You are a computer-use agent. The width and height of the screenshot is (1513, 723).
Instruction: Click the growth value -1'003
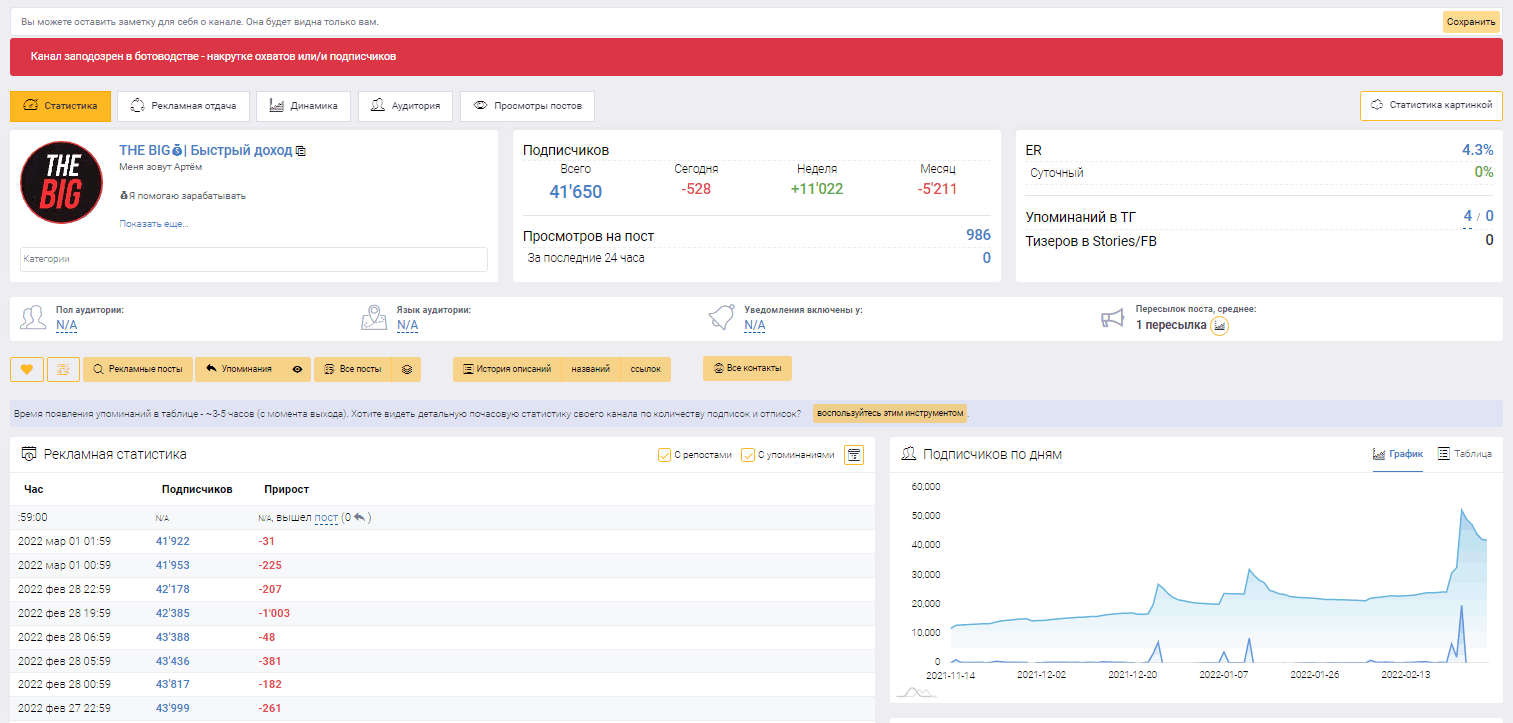[274, 613]
